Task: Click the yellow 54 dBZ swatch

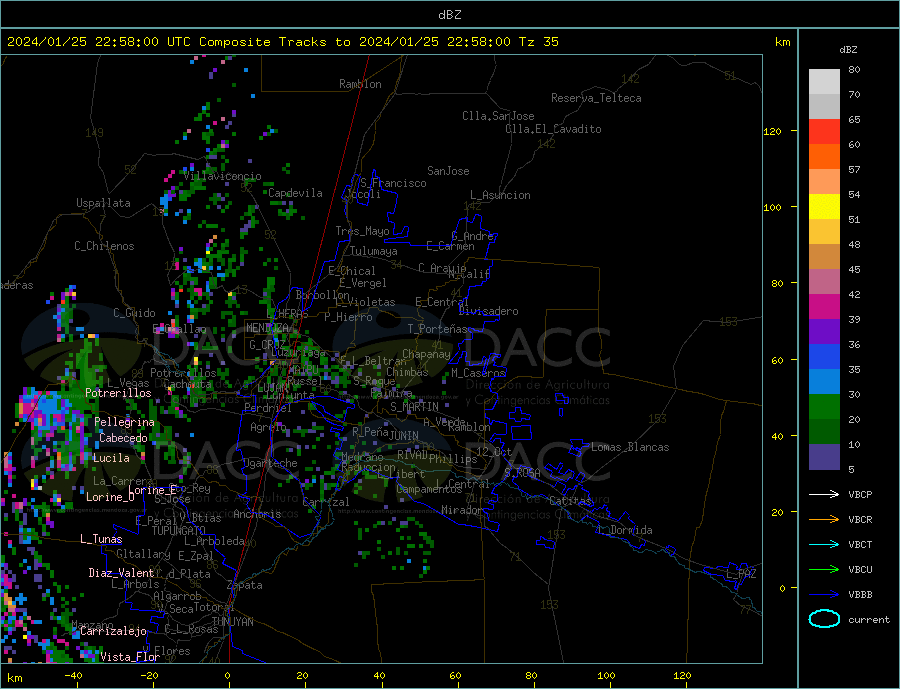Action: [824, 207]
